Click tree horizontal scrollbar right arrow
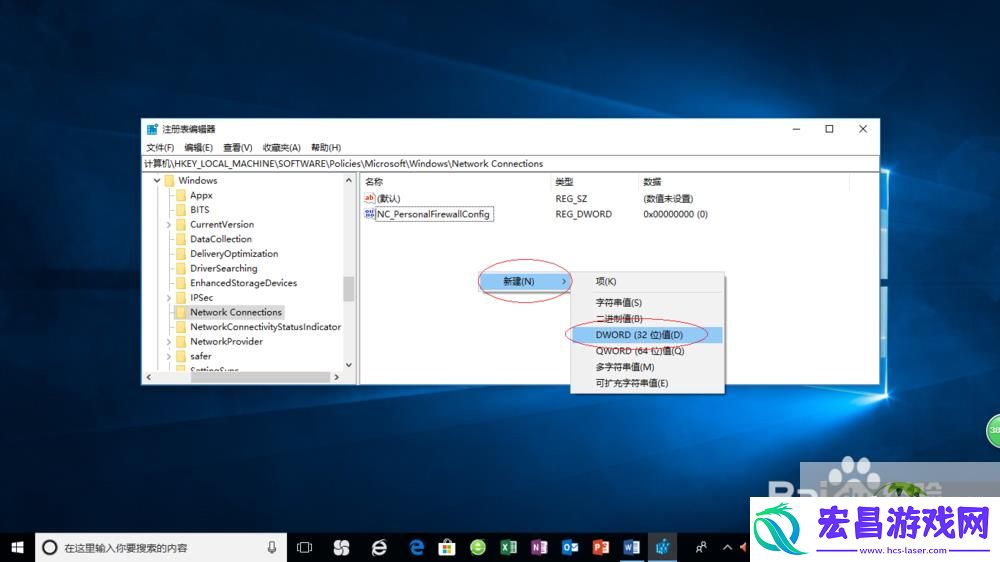 coord(336,377)
